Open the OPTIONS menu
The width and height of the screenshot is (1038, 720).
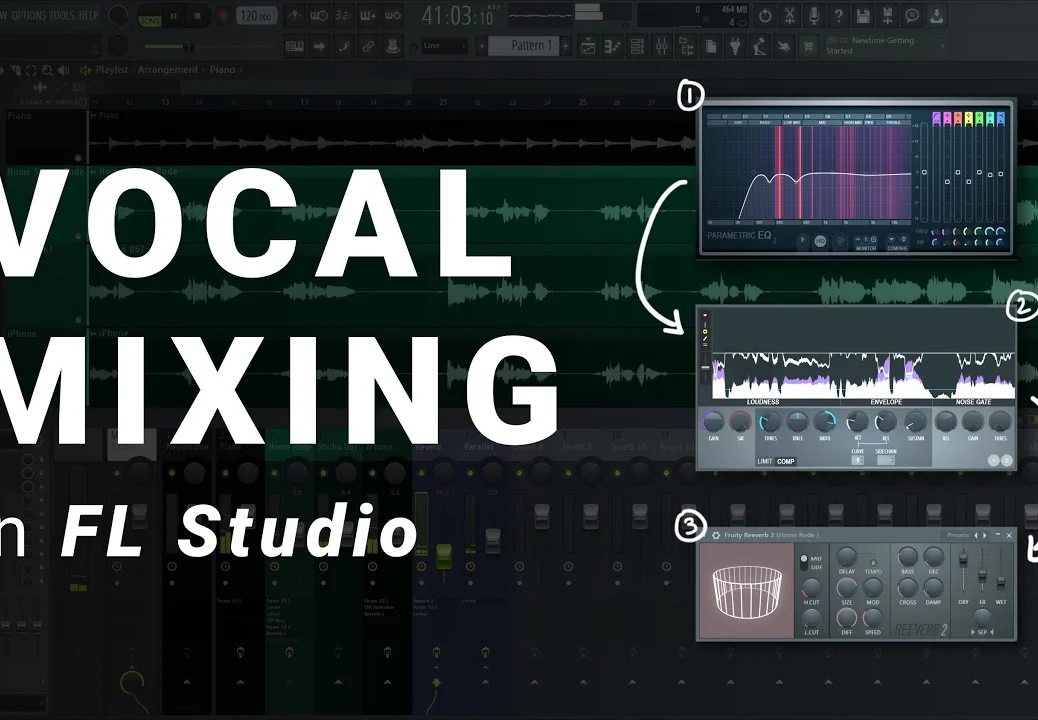click(x=28, y=15)
